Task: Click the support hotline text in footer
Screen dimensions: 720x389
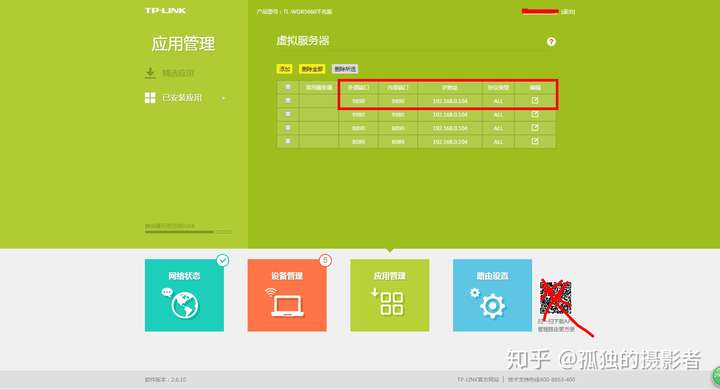Action: pos(542,380)
